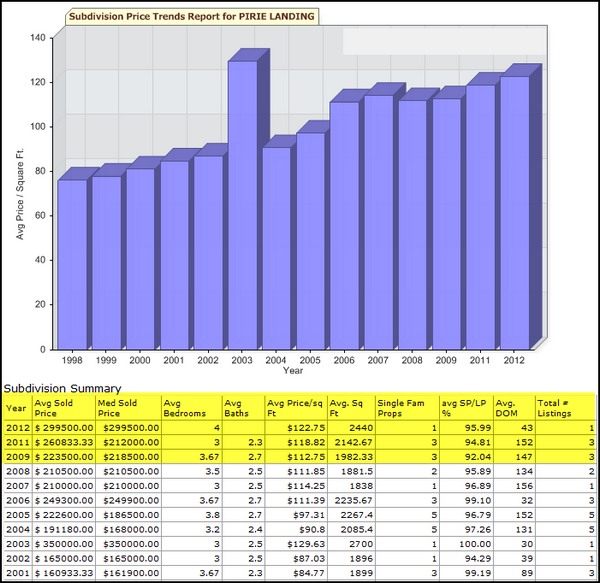600x583 pixels.
Task: Click price per sq ft $97.31
Action: 309,515
